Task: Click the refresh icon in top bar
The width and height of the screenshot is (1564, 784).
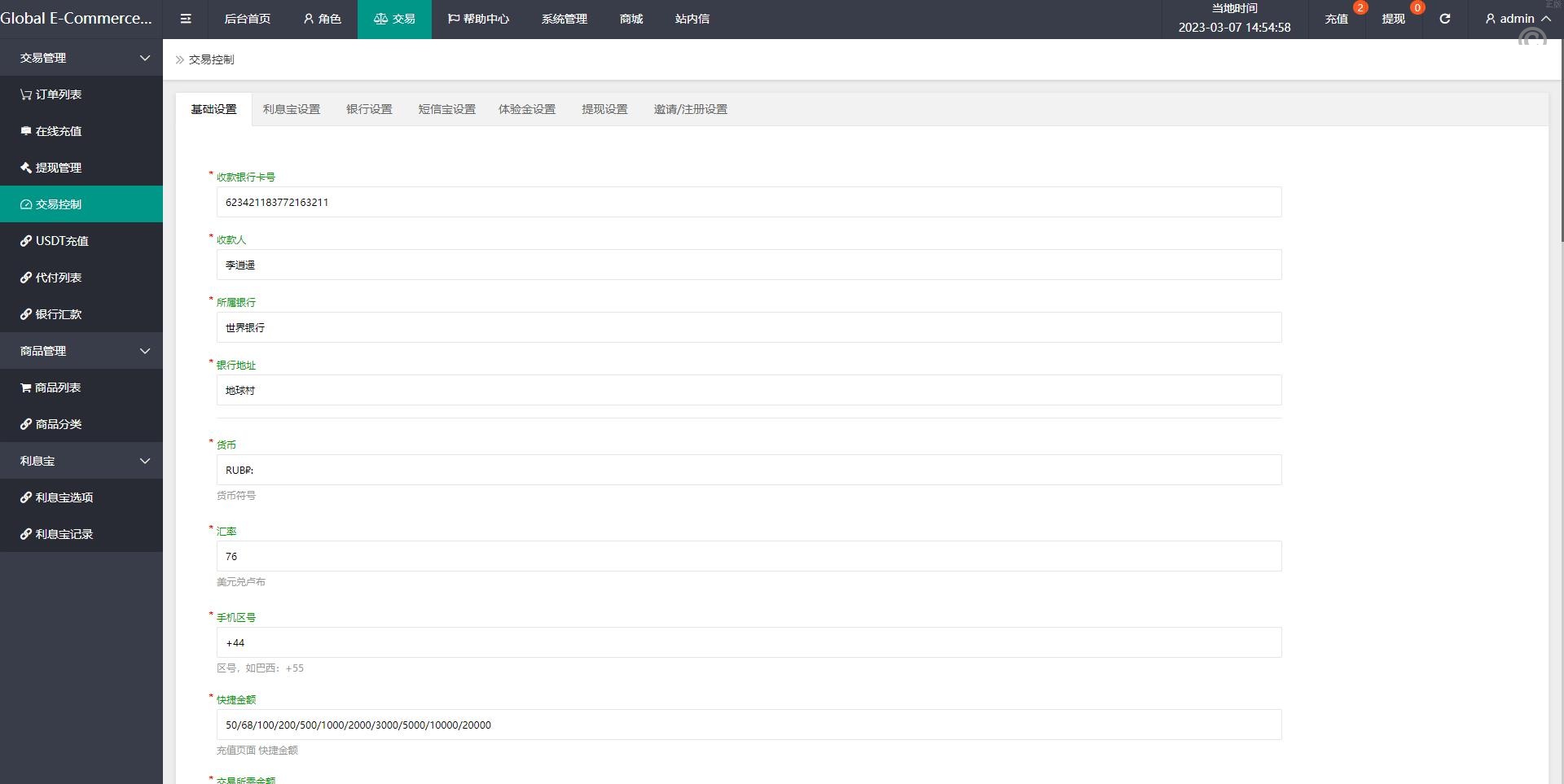Action: click(1444, 19)
